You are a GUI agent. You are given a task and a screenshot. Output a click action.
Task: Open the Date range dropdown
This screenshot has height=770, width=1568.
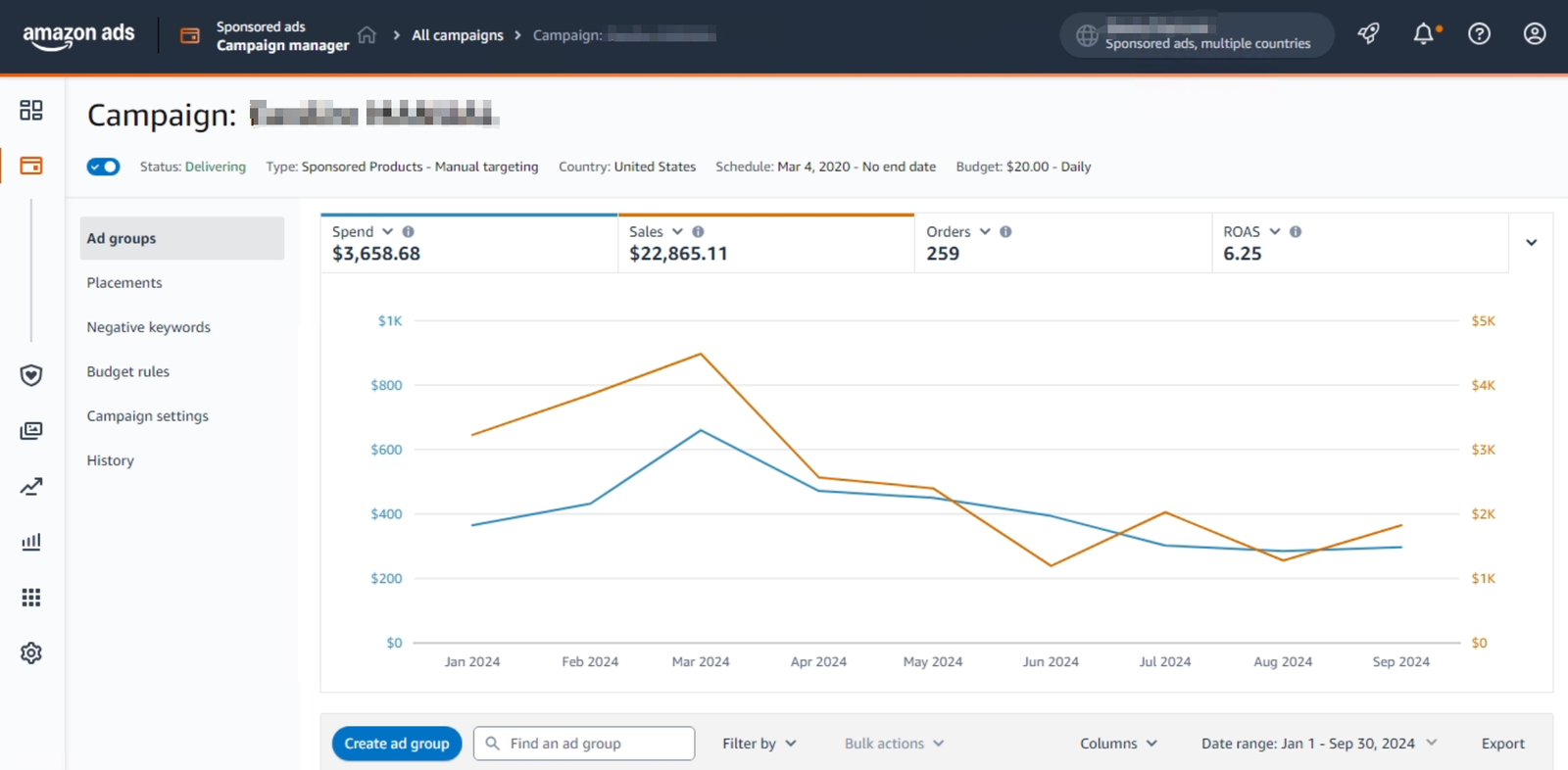[x=1318, y=744]
